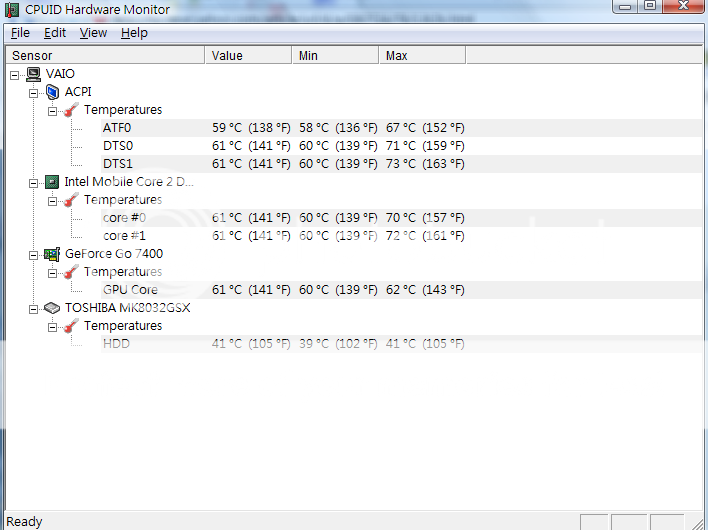Image resolution: width=708 pixels, height=530 pixels.
Task: Click the Value column header
Action: point(248,56)
